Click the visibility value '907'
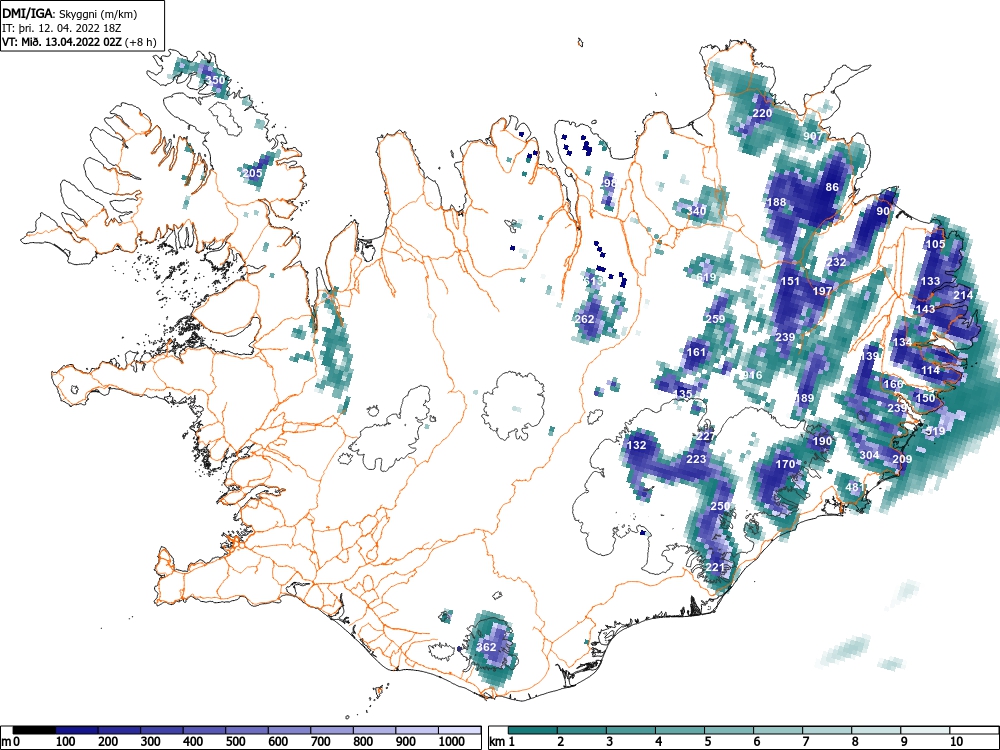 tap(813, 136)
